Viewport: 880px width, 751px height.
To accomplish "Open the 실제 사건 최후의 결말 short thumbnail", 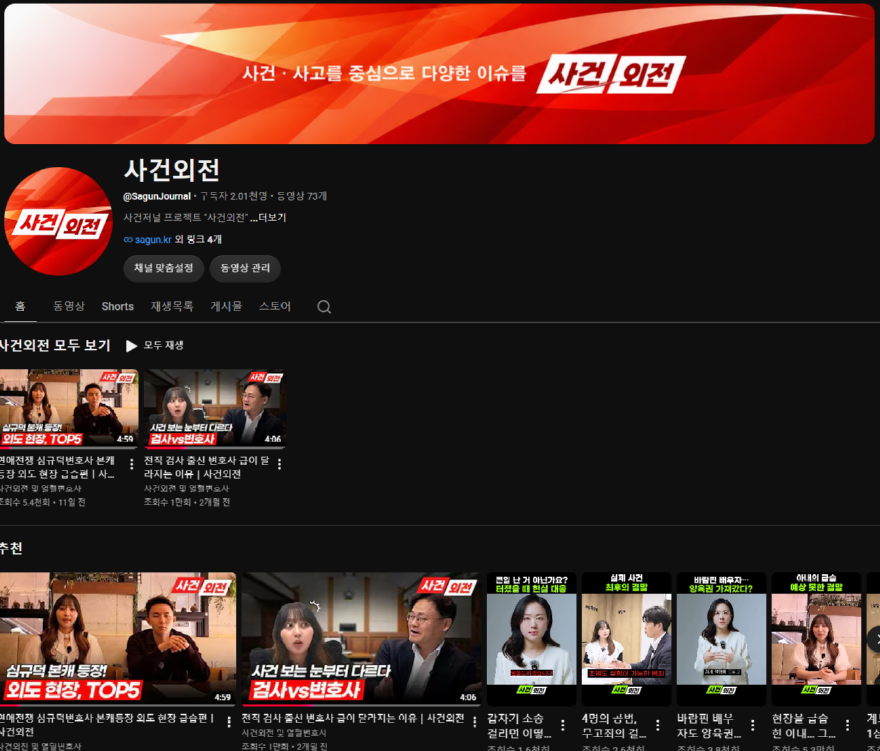I will click(626, 639).
